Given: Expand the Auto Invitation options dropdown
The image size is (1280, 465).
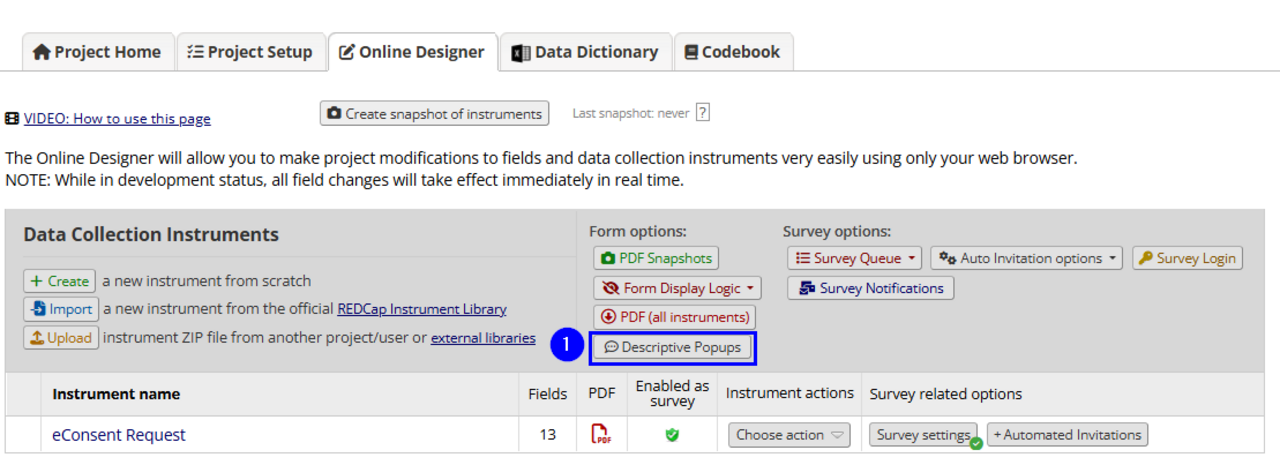Looking at the screenshot, I should 1027,258.
